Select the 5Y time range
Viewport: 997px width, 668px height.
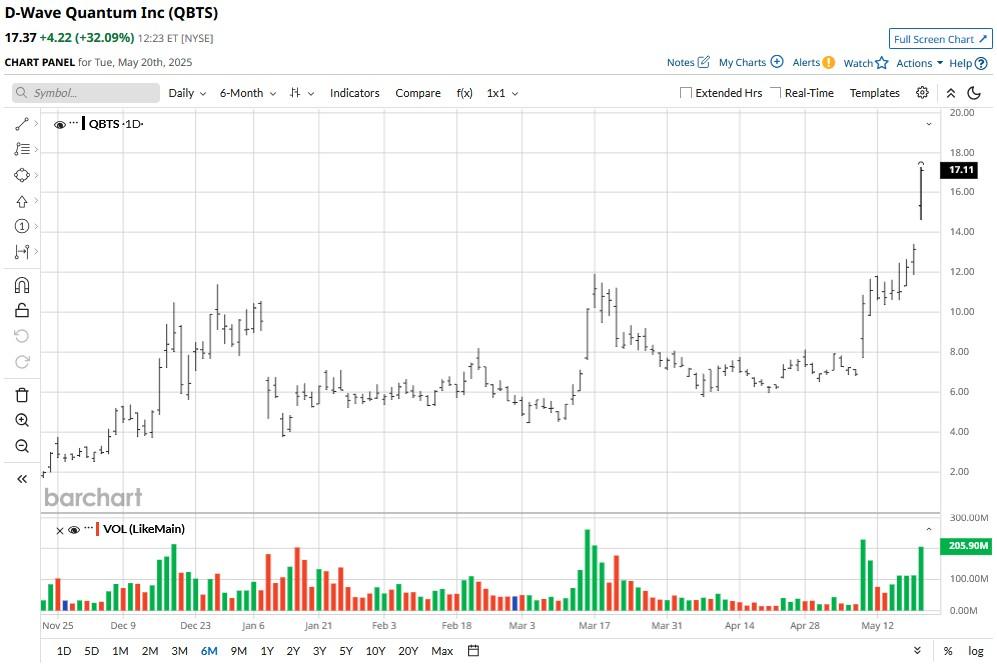click(346, 651)
